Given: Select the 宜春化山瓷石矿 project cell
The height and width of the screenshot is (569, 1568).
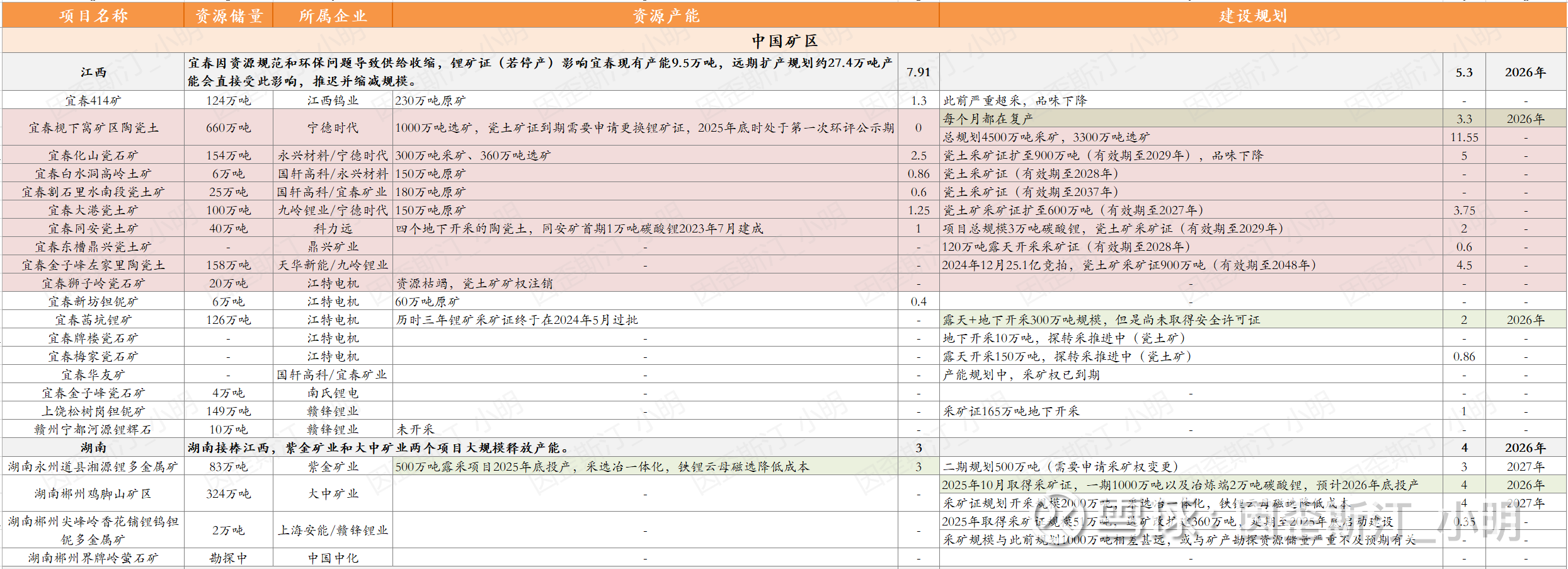Looking at the screenshot, I should (93, 155).
